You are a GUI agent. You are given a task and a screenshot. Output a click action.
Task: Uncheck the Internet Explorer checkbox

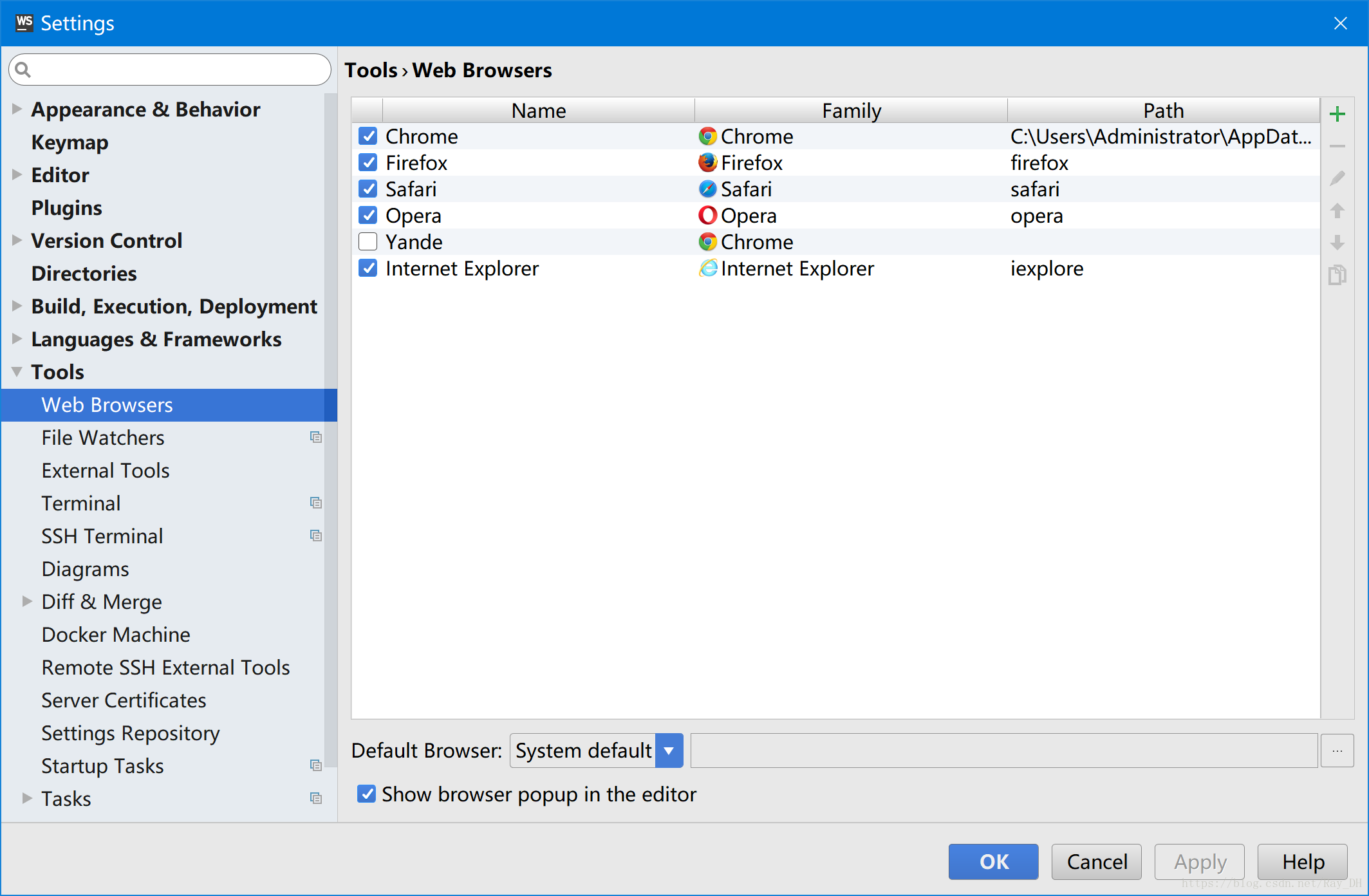click(x=368, y=268)
